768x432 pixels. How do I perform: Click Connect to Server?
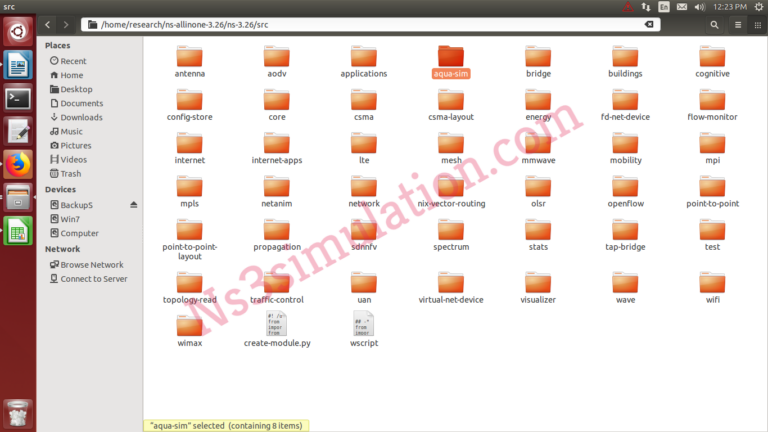click(x=93, y=279)
